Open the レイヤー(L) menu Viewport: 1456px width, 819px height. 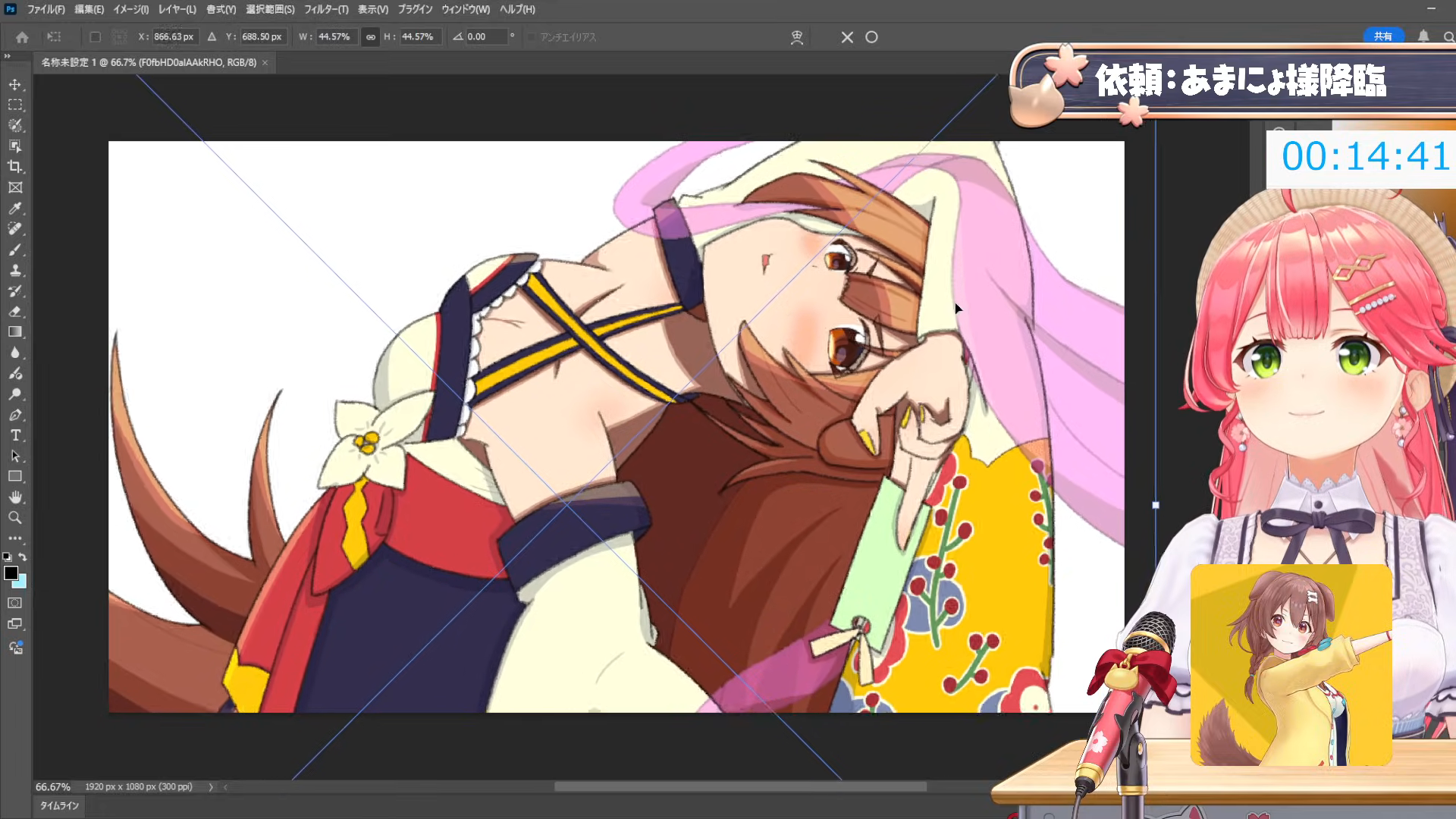177,9
